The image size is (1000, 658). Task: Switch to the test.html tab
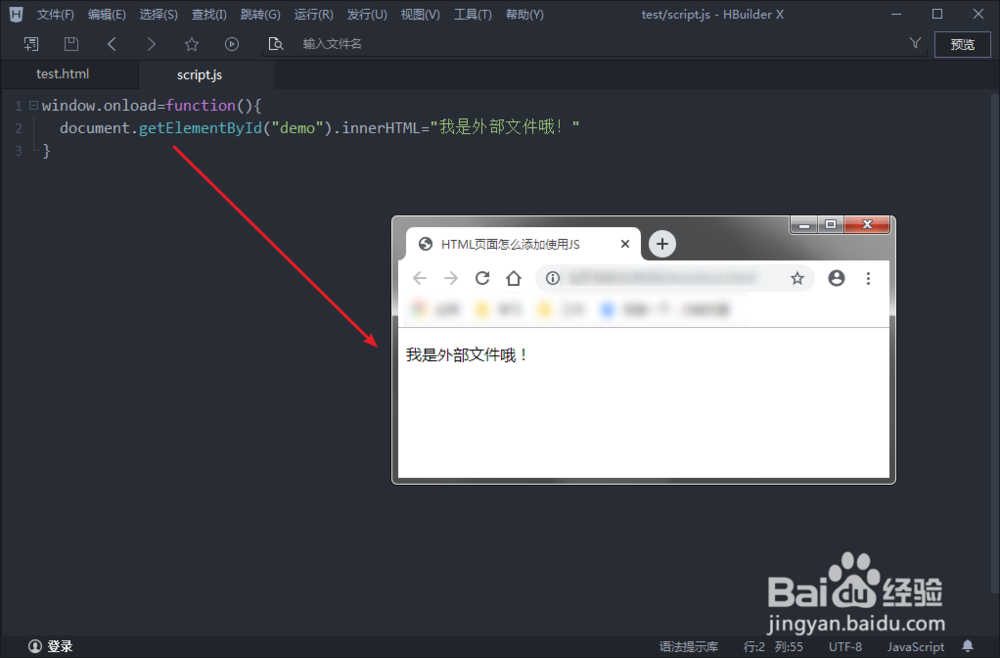pyautogui.click(x=62, y=73)
